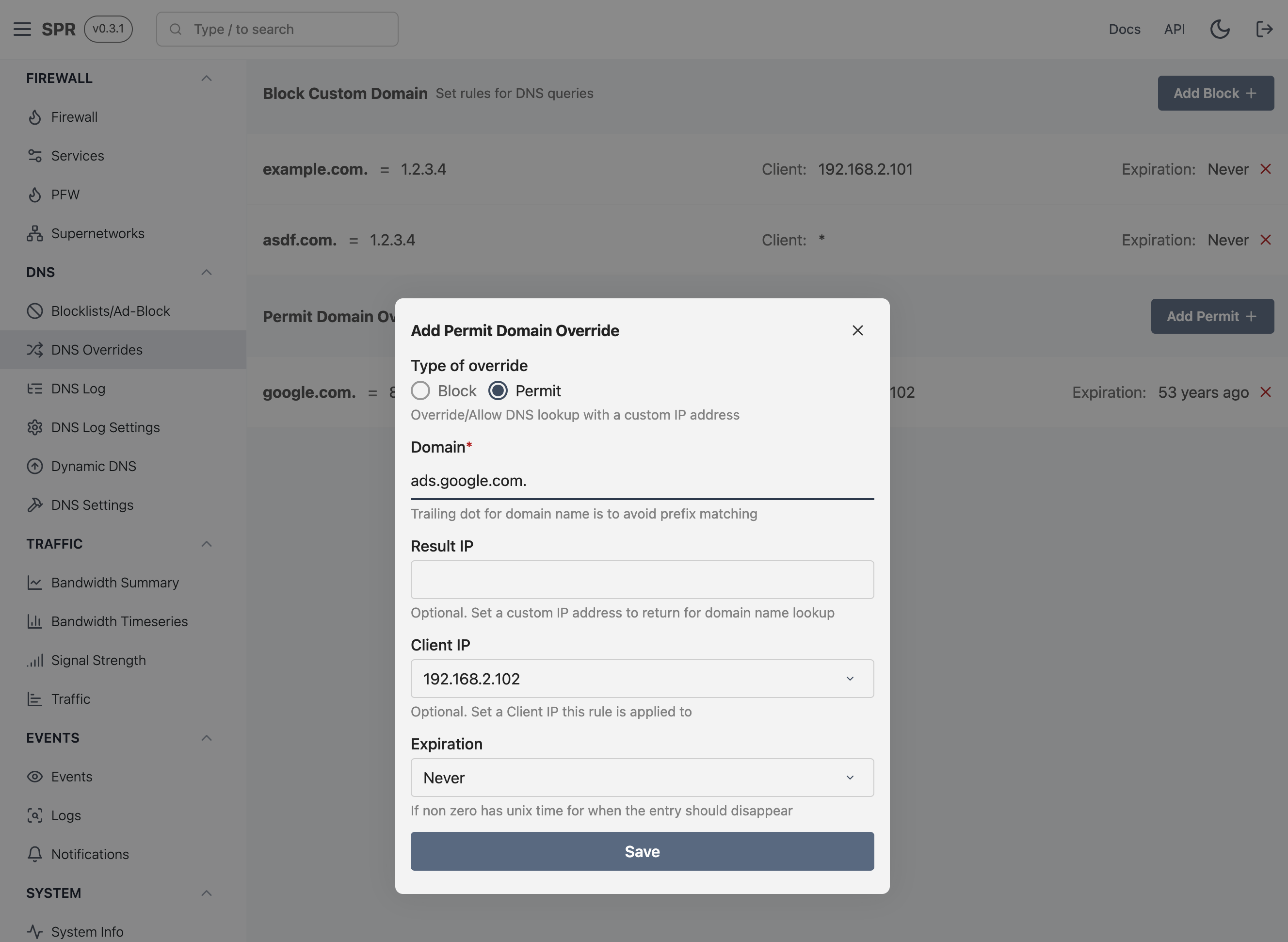Select the Permit radio button
This screenshot has height=942, width=1288.
pyautogui.click(x=498, y=390)
